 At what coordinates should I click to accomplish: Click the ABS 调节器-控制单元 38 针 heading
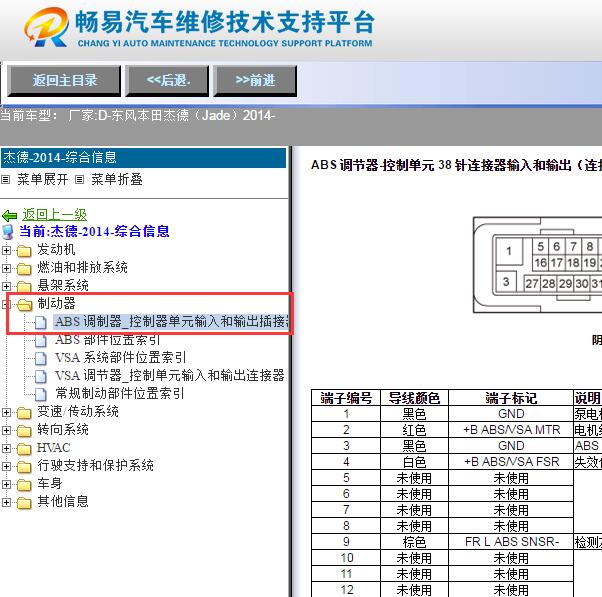coord(456,165)
